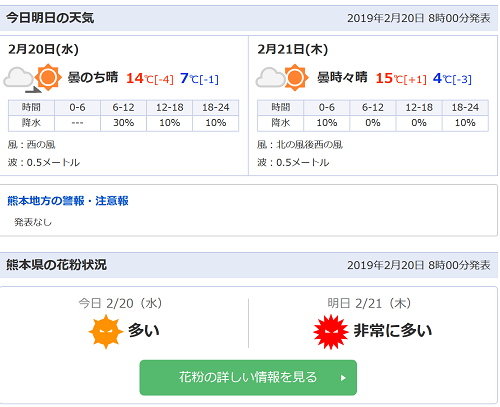
Task: Click the 2月20日(水) date heading
Action: click(x=43, y=49)
